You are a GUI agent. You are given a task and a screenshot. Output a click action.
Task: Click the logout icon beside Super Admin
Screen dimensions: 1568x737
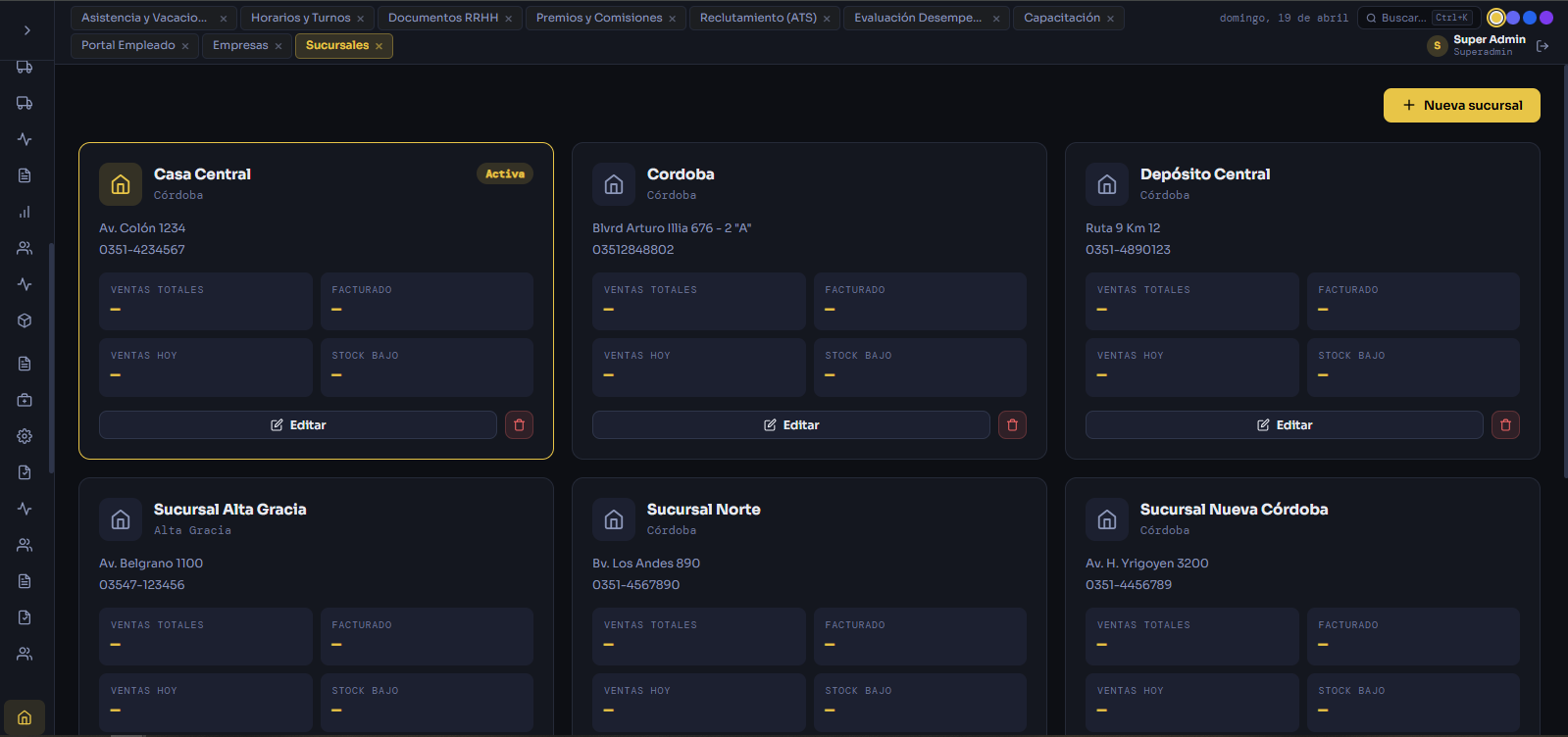1543,46
